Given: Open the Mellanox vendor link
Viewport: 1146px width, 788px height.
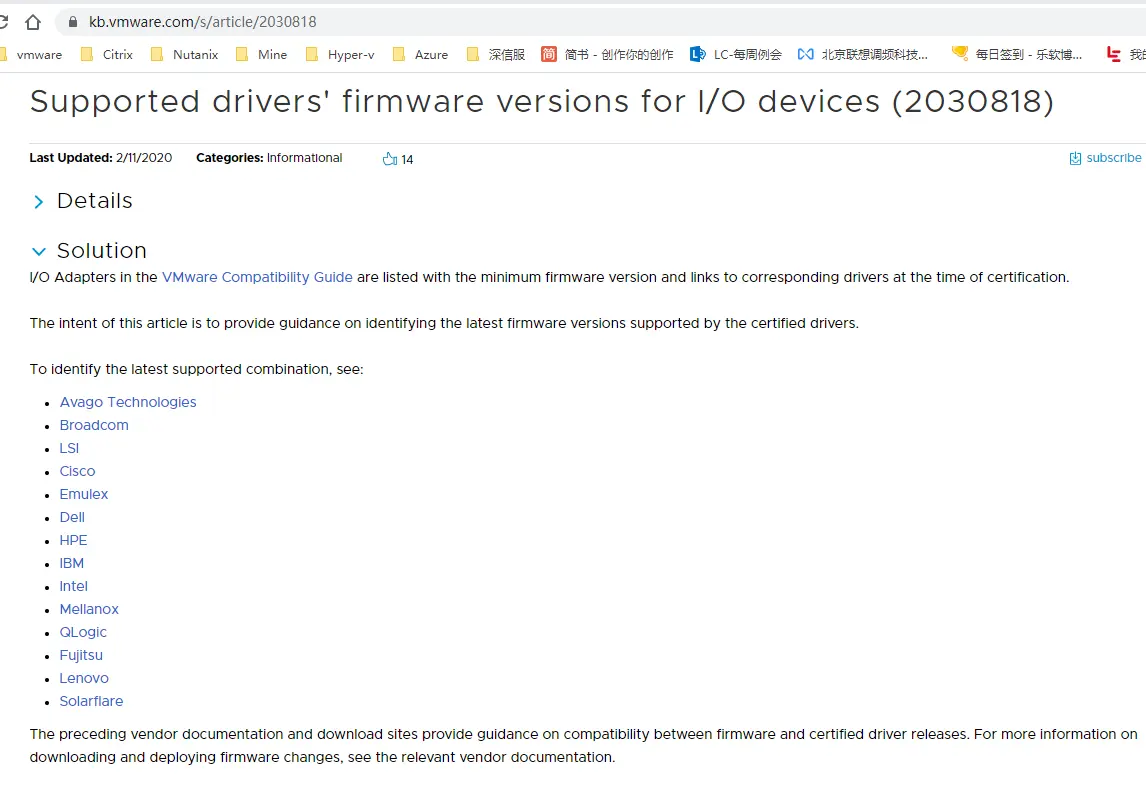Looking at the screenshot, I should (x=88, y=609).
